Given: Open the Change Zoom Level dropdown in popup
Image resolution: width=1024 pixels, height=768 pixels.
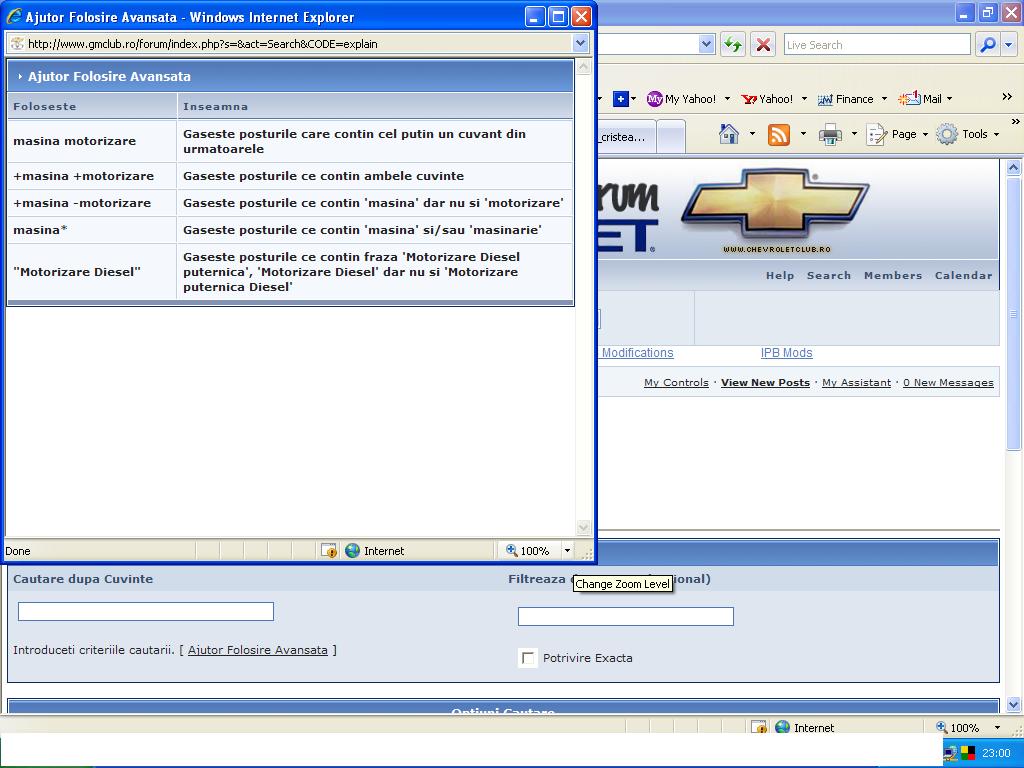Looking at the screenshot, I should [x=567, y=550].
